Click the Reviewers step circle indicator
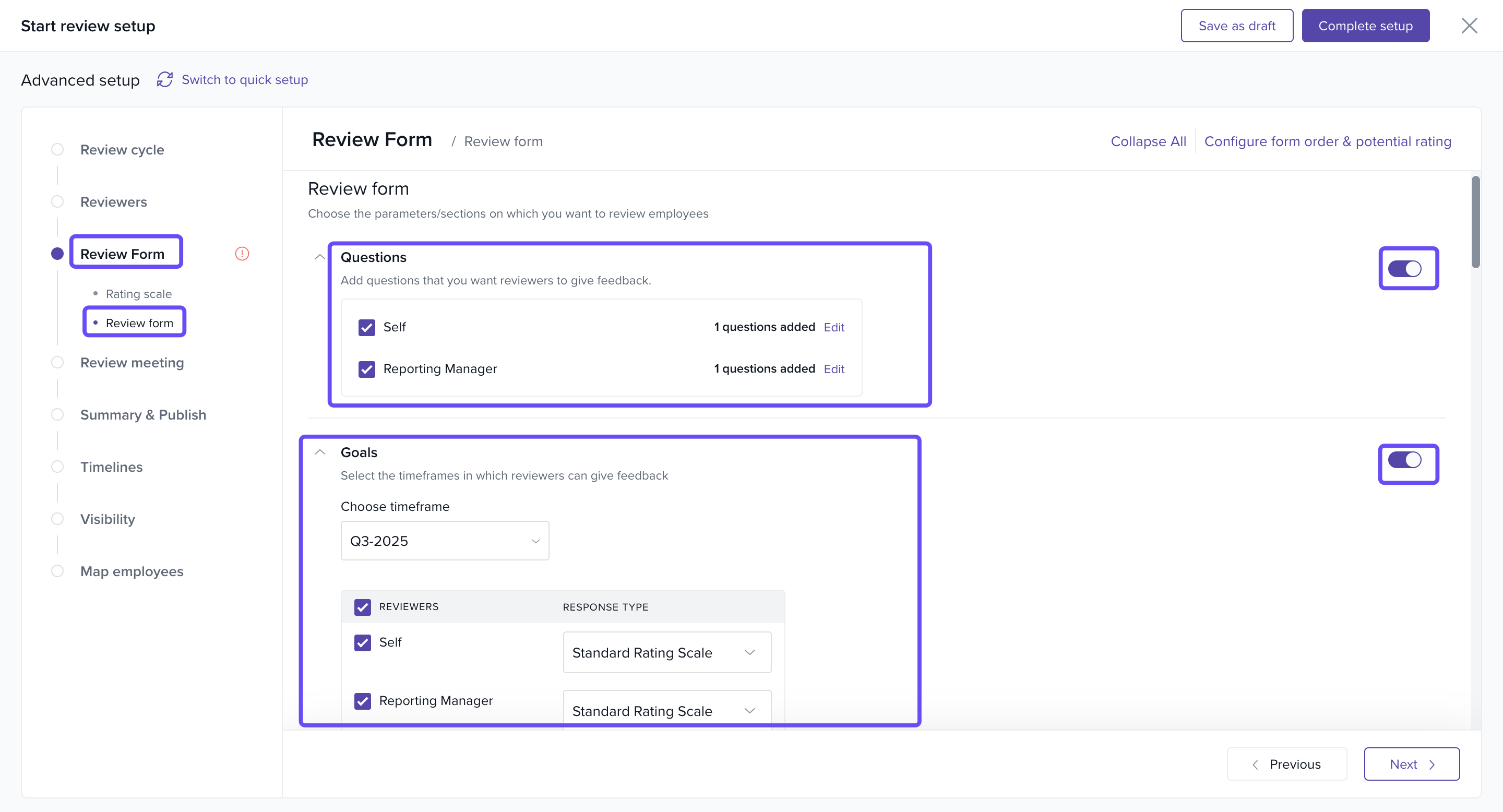Viewport: 1503px width, 812px height. [x=57, y=201]
